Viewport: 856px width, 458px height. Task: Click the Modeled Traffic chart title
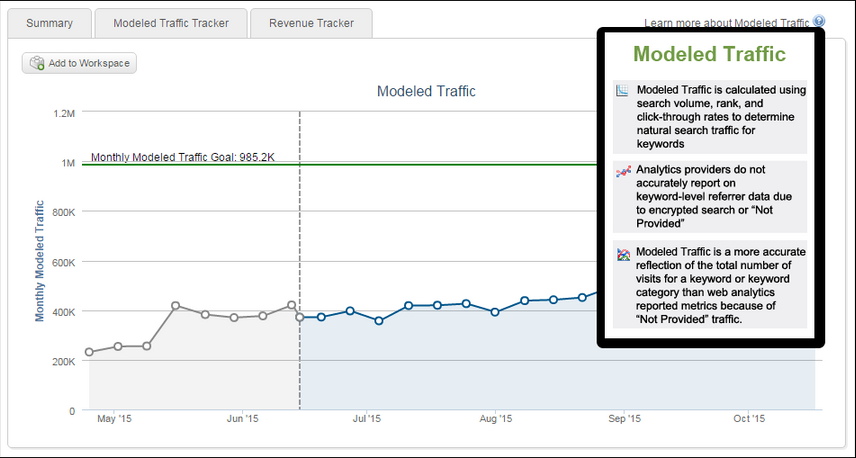pos(426,91)
